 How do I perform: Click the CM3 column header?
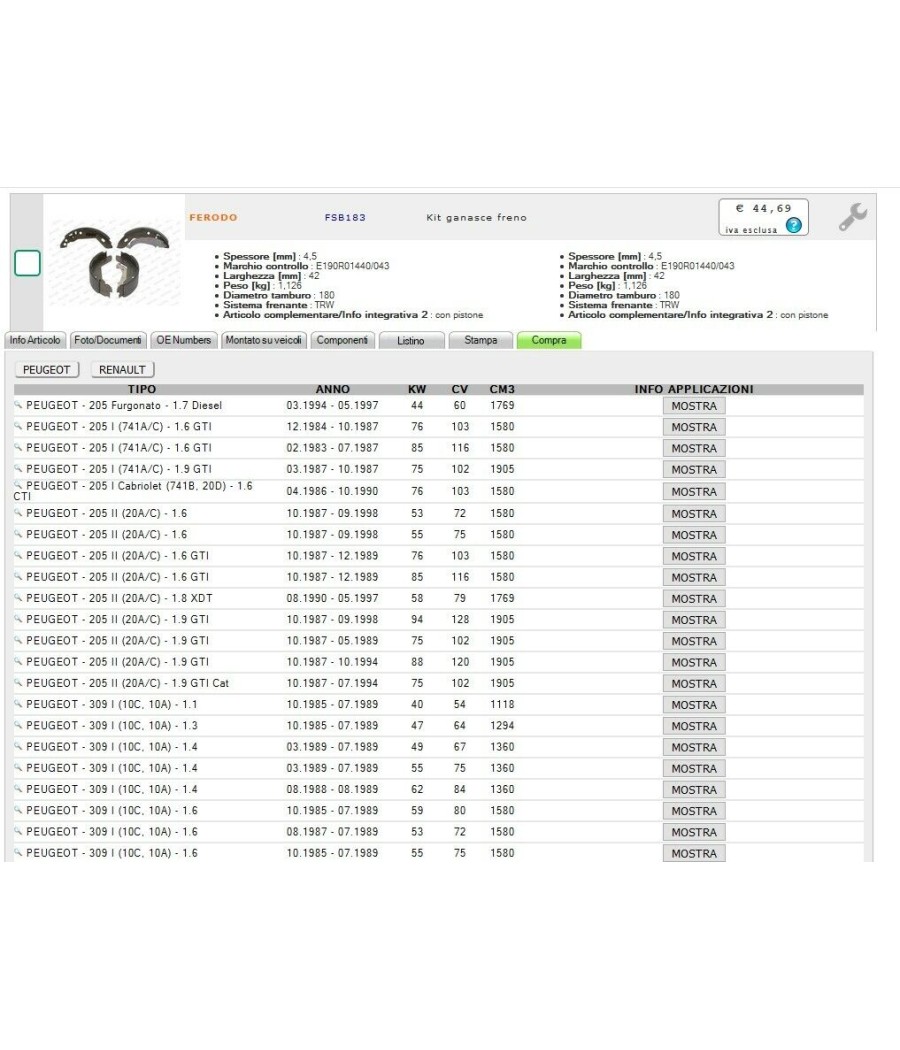tap(502, 389)
